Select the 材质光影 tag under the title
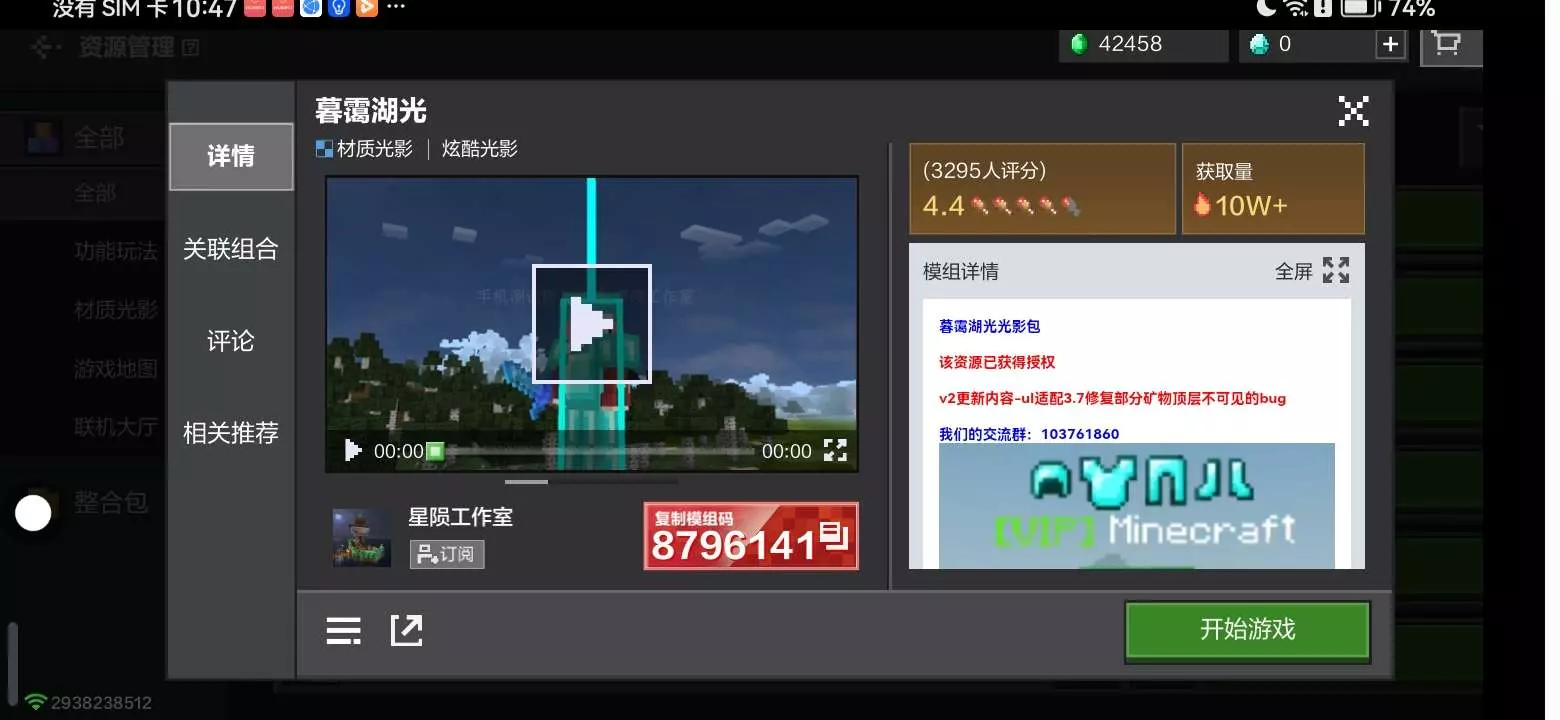Viewport: 1560px width, 720px height. pyautogui.click(x=364, y=149)
